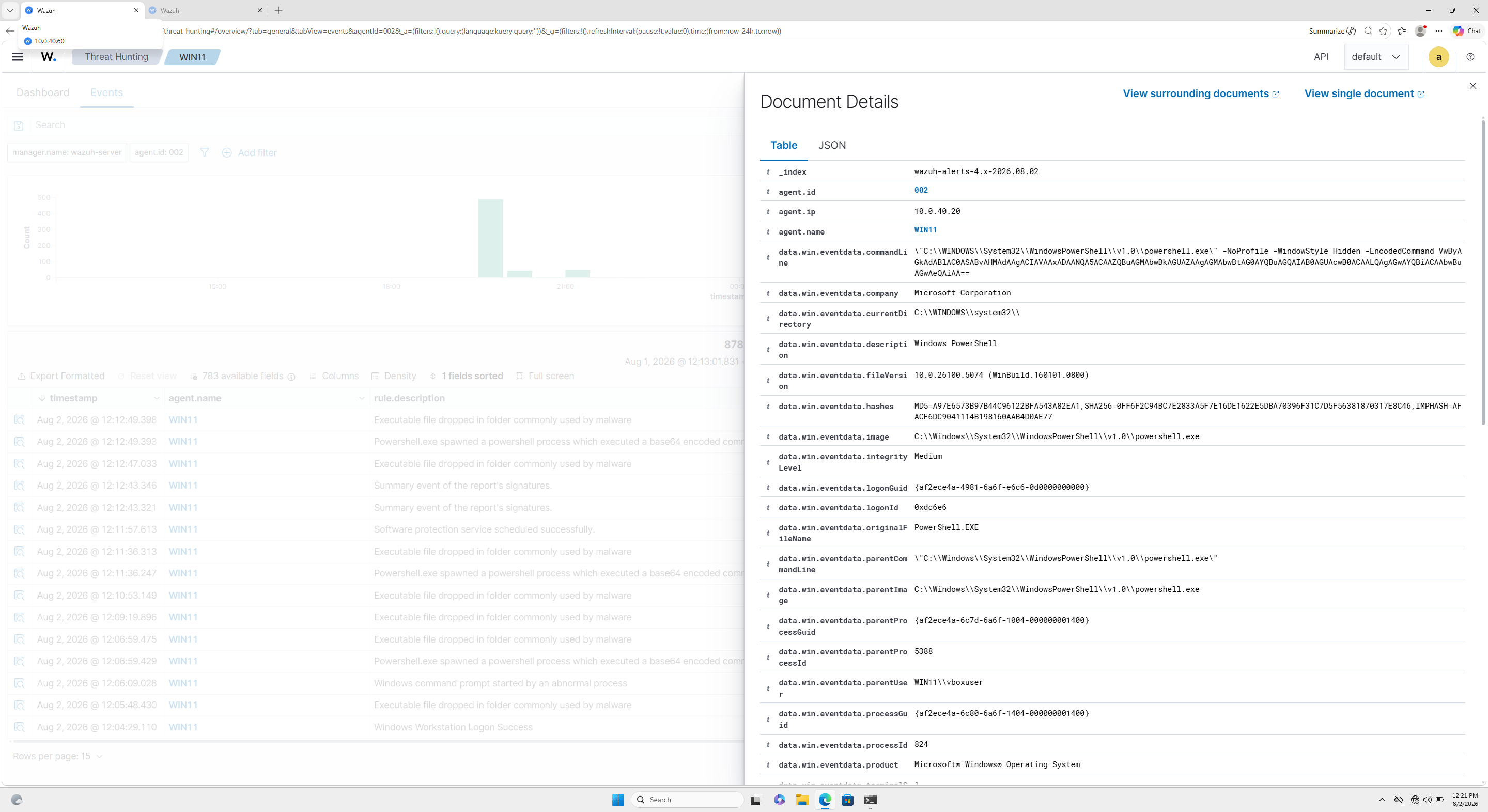Click the 'Microsoft Corporation' company value
The height and width of the screenshot is (812, 1488).
click(x=963, y=293)
